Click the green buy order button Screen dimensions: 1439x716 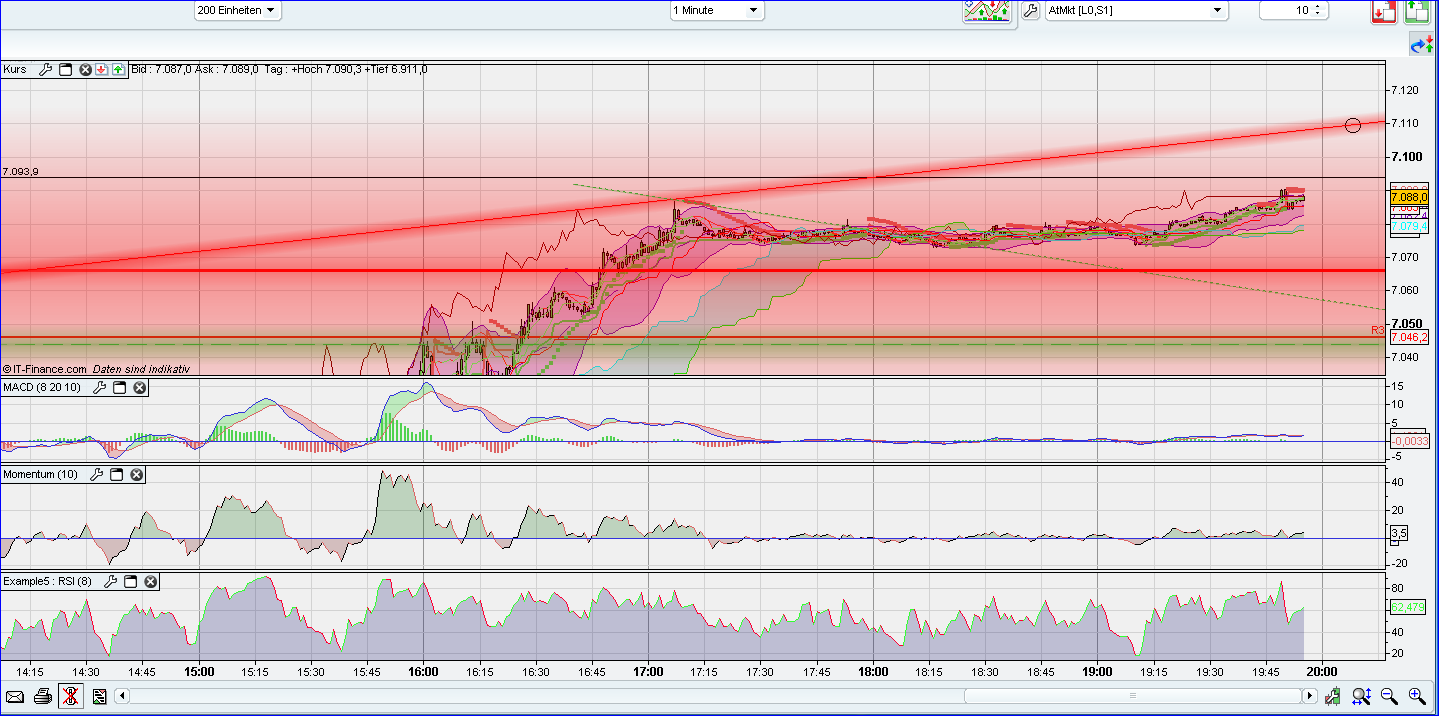click(x=1417, y=11)
